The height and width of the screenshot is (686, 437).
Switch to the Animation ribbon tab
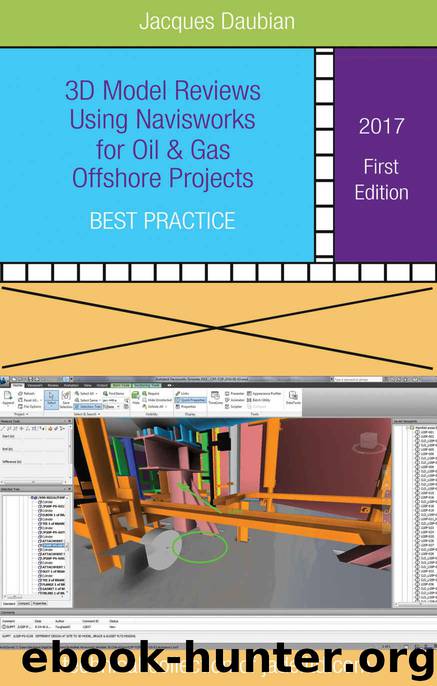pyautogui.click(x=71, y=385)
